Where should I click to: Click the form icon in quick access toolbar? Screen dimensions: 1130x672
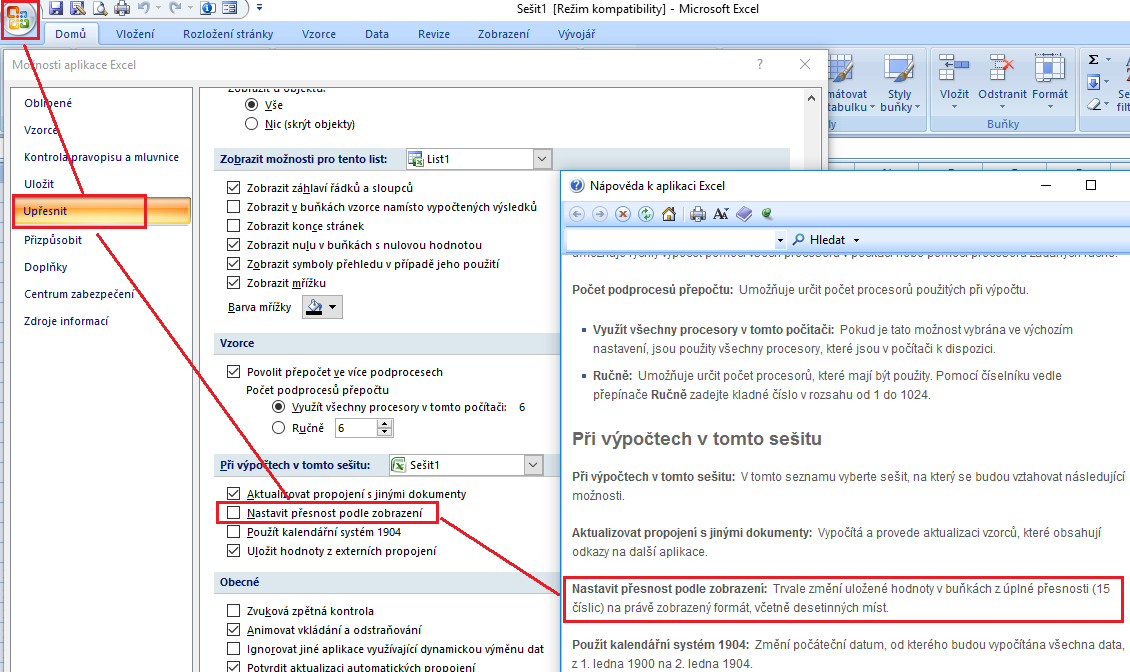[x=230, y=9]
